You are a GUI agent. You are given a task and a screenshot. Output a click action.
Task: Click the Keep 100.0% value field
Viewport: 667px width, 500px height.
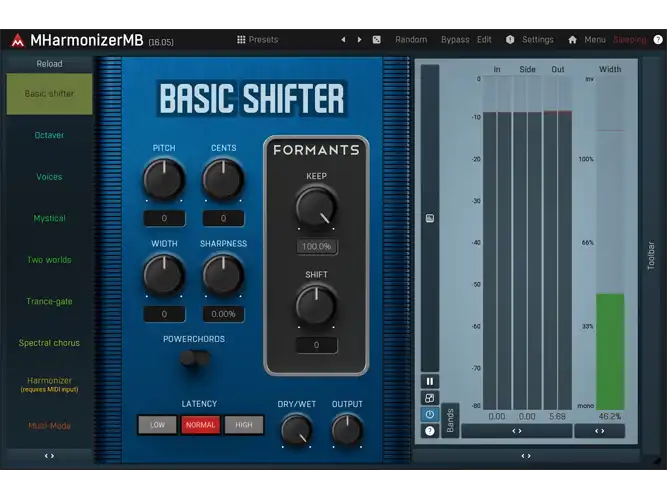coord(316,246)
